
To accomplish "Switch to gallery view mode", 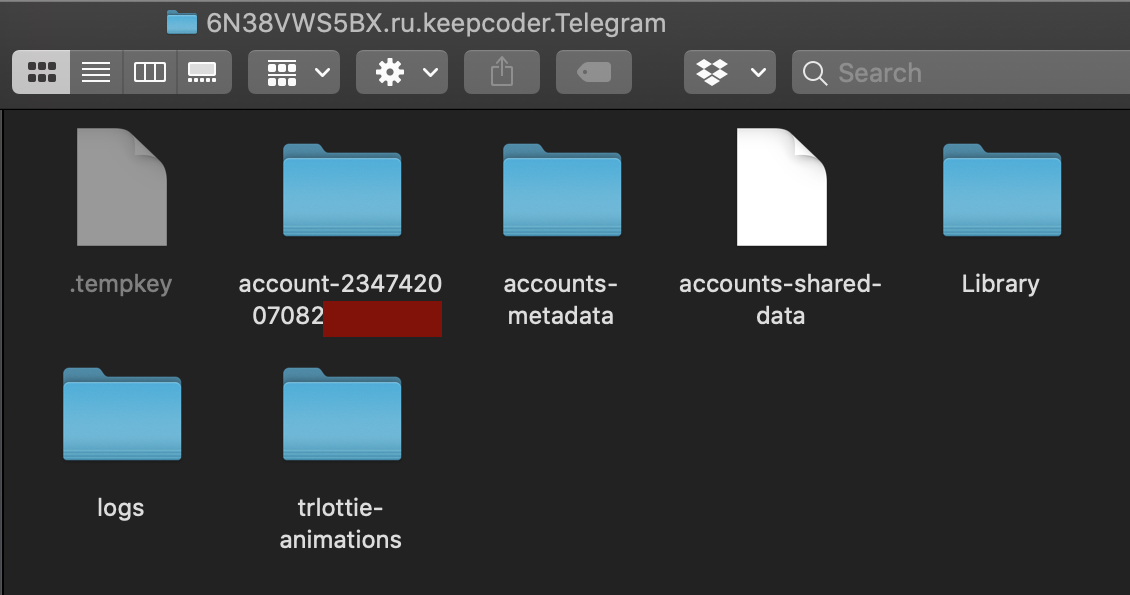I will coord(204,72).
